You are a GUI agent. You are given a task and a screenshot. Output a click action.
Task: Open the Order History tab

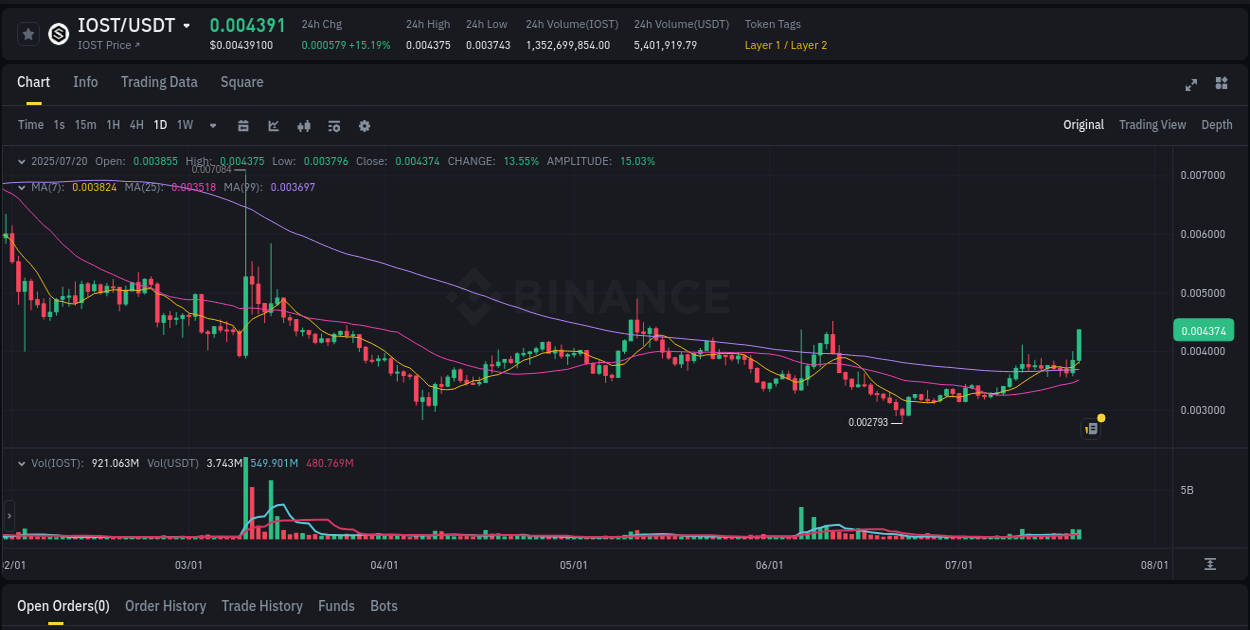165,606
